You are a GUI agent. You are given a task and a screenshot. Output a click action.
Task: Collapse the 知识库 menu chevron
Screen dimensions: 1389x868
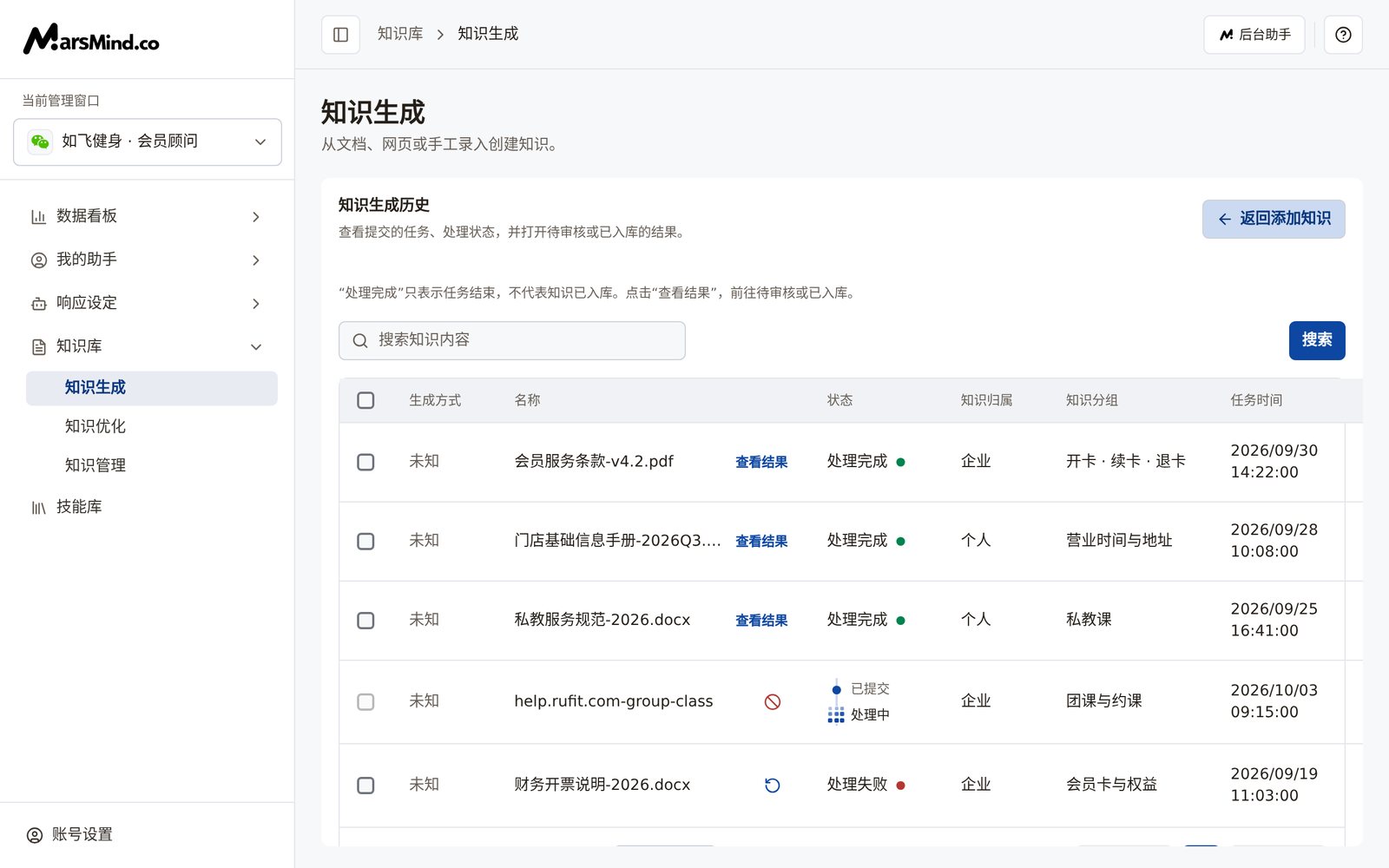256,346
